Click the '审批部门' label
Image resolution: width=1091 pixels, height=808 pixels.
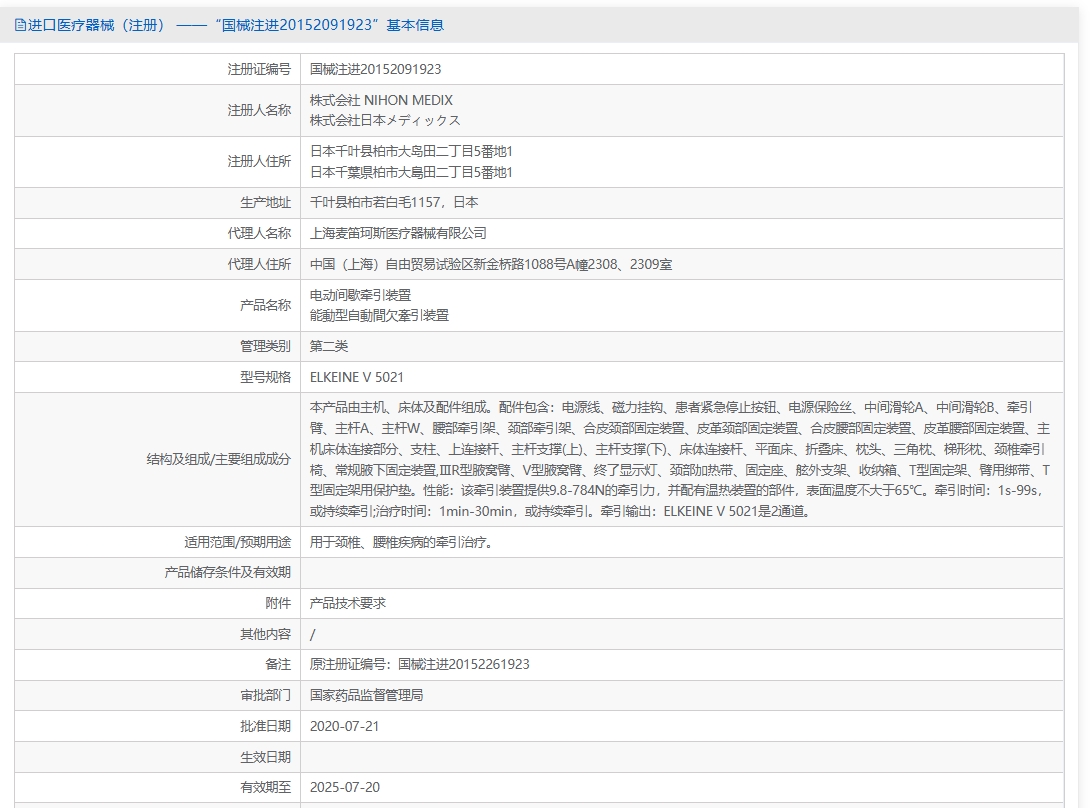tap(265, 695)
